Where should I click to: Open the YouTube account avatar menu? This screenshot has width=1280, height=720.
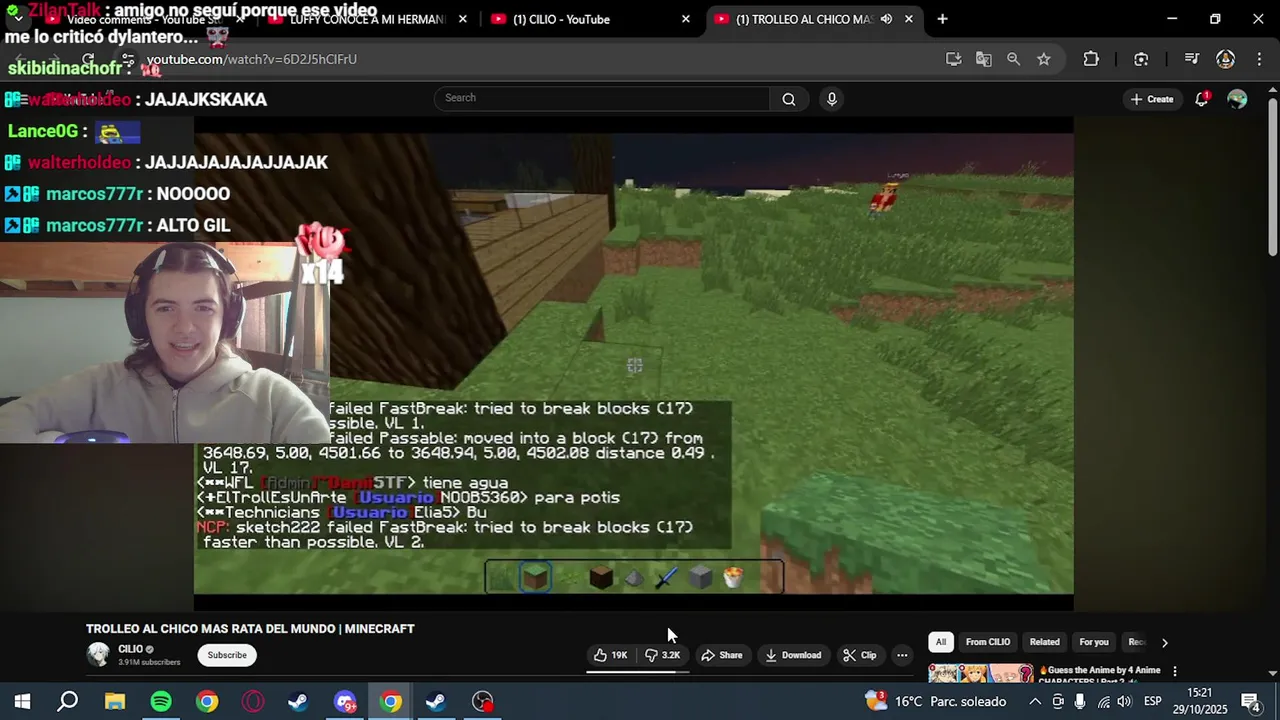click(x=1237, y=98)
